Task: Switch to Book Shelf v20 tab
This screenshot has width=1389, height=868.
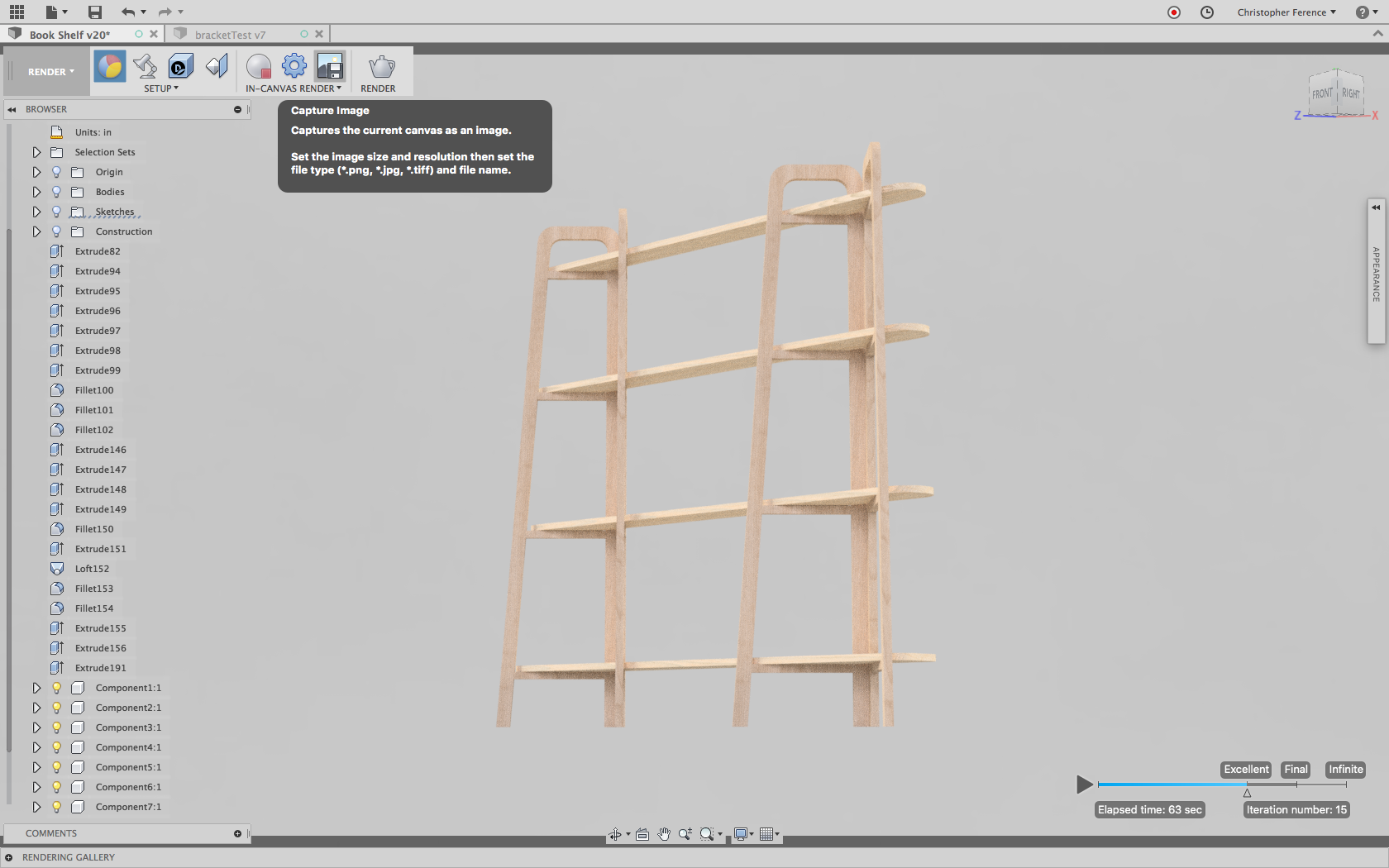Action: (x=69, y=35)
